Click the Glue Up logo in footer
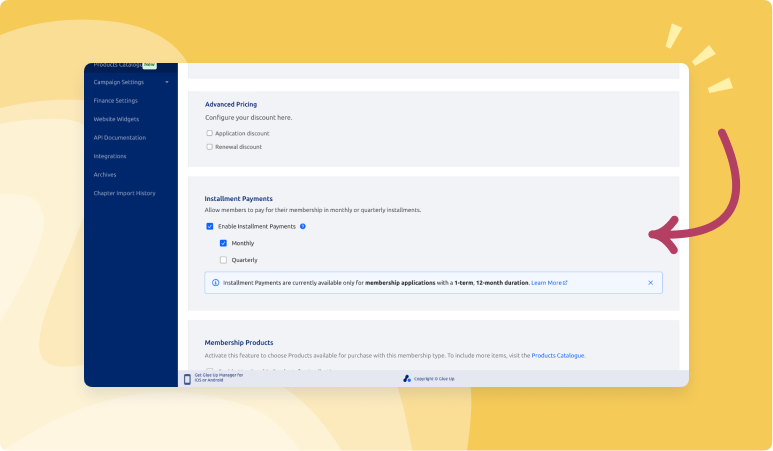Viewport: 773px width, 451px height. [x=407, y=379]
